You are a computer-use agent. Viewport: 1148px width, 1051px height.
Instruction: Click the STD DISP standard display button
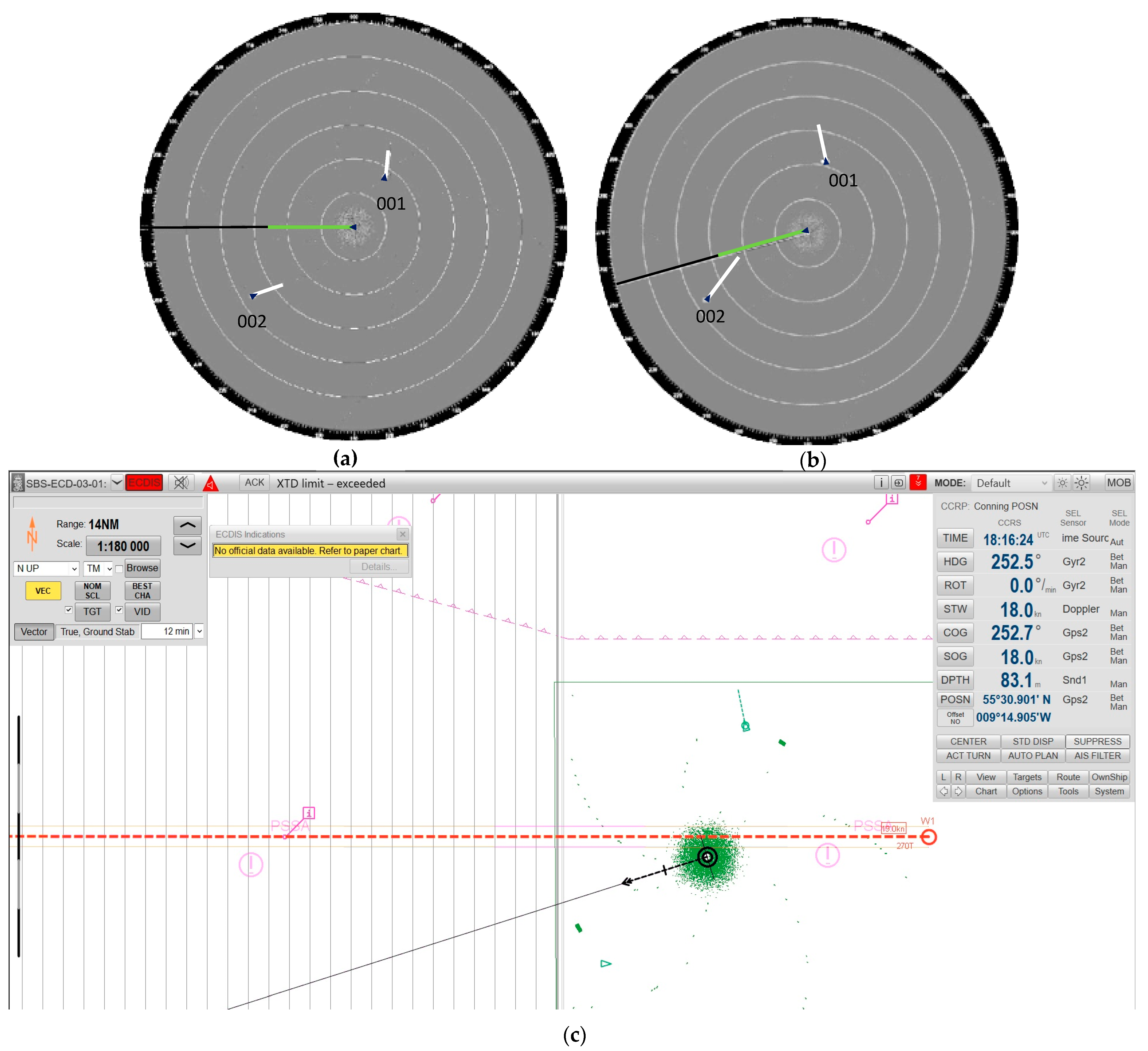coord(1032,741)
